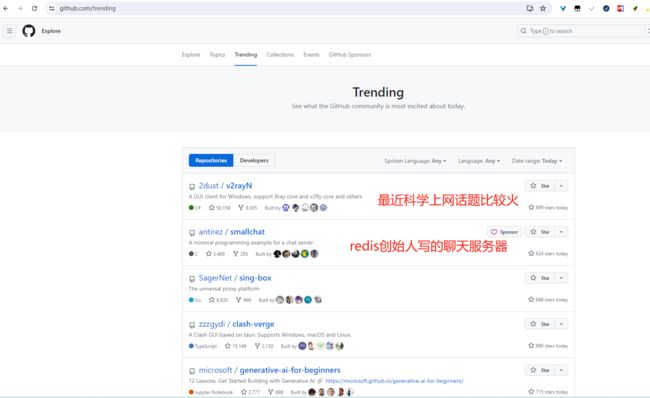This screenshot has width=650, height=398.
Task: Open the 2dust / v2rayN repository
Action: (225, 186)
